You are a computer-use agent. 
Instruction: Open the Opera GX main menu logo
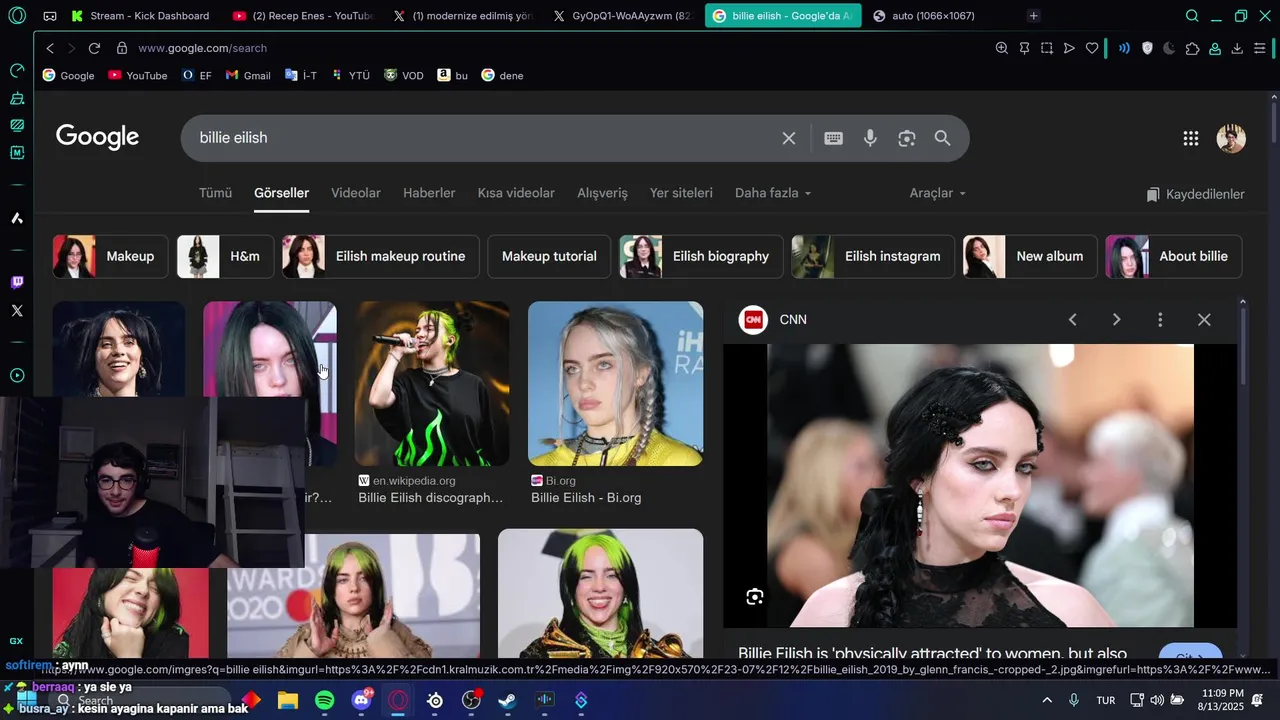[x=17, y=16]
